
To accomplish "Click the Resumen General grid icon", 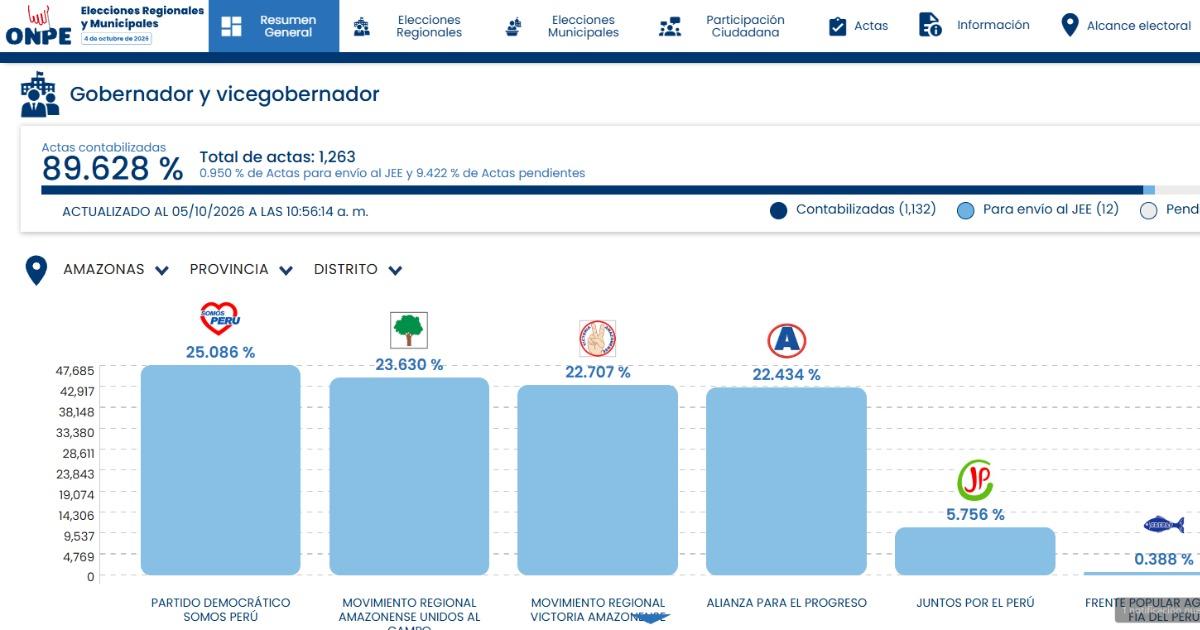I will pyautogui.click(x=232, y=26).
